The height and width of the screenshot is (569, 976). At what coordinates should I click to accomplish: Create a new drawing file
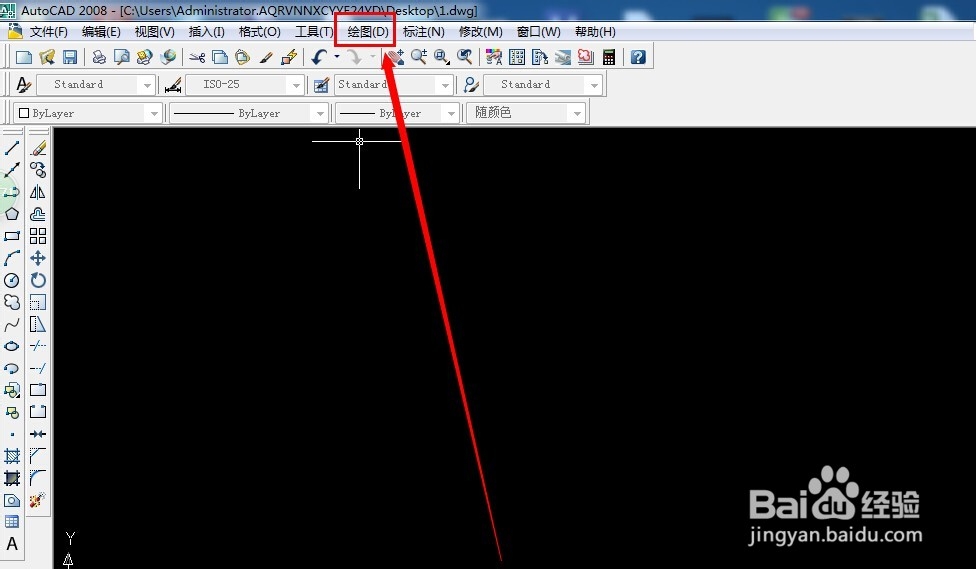24,57
